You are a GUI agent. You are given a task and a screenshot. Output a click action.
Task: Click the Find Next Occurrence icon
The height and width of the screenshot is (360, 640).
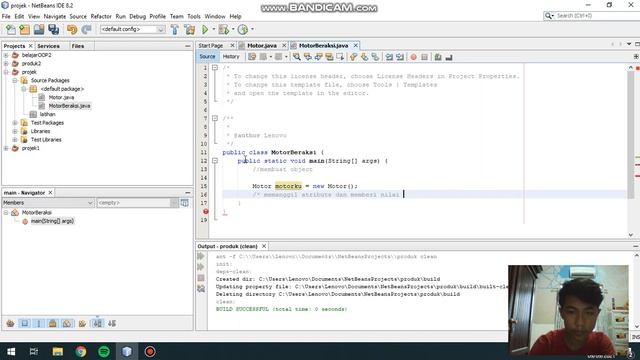[318, 57]
